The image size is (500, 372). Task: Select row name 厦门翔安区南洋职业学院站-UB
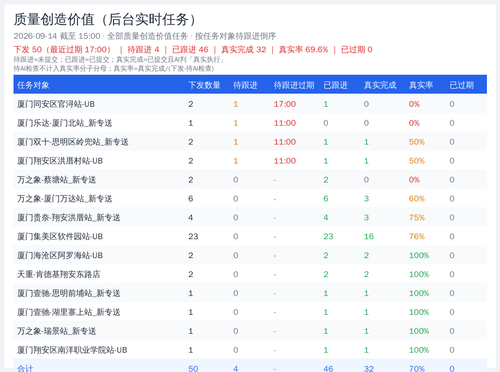coord(72,350)
